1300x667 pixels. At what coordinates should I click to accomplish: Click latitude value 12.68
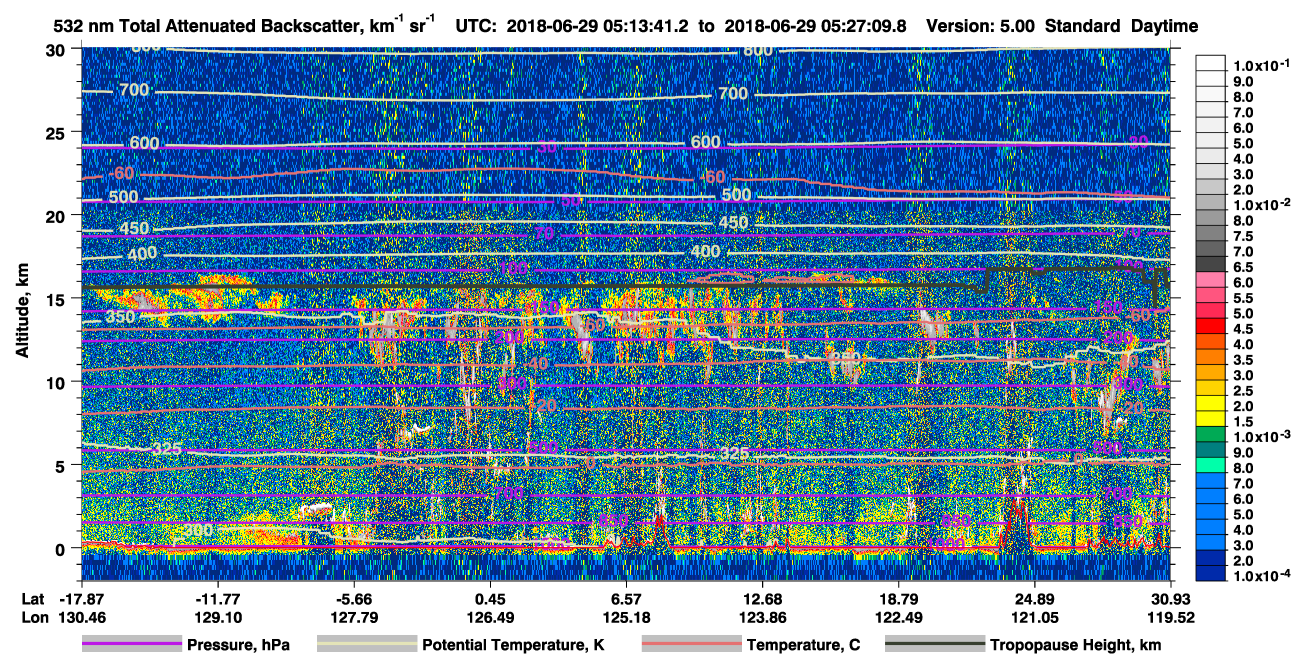click(x=763, y=599)
